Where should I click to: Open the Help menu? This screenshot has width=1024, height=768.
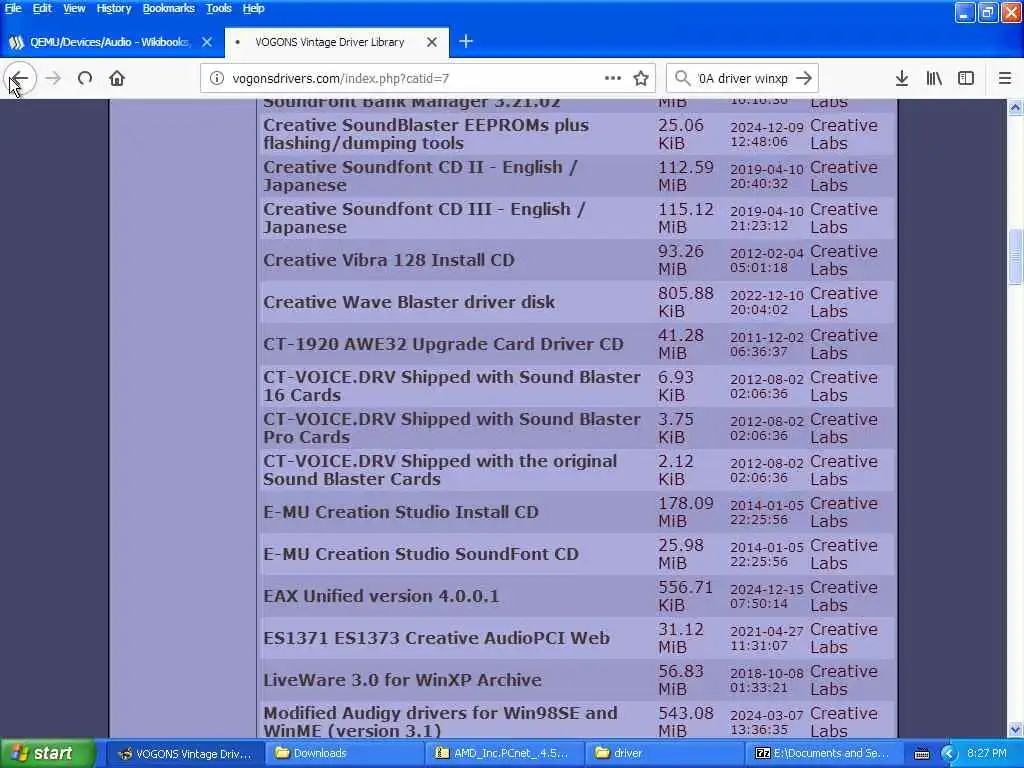[x=253, y=8]
